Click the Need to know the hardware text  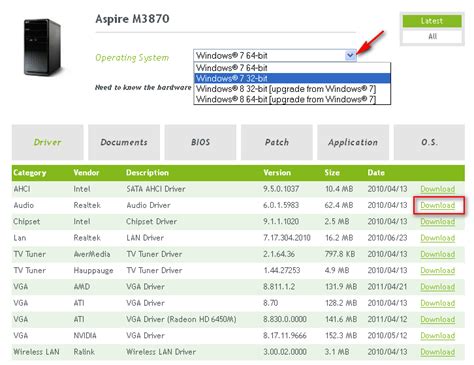(x=143, y=88)
